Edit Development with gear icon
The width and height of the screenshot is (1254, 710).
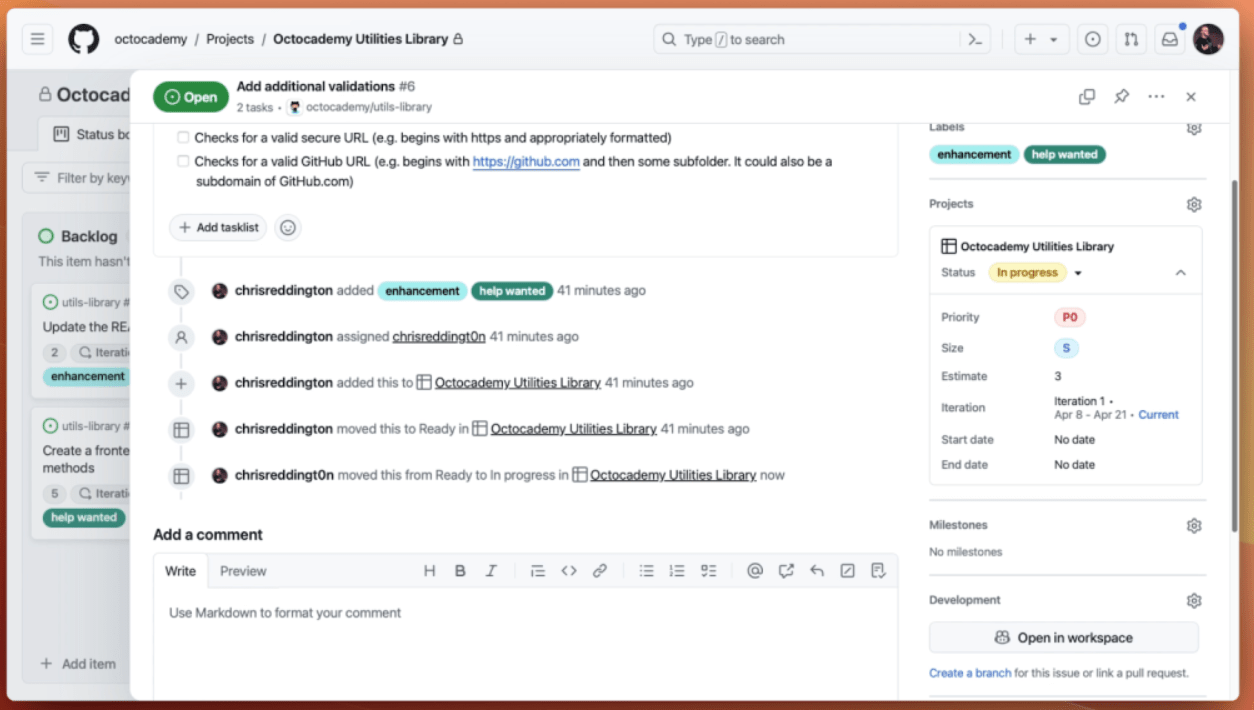(1193, 601)
